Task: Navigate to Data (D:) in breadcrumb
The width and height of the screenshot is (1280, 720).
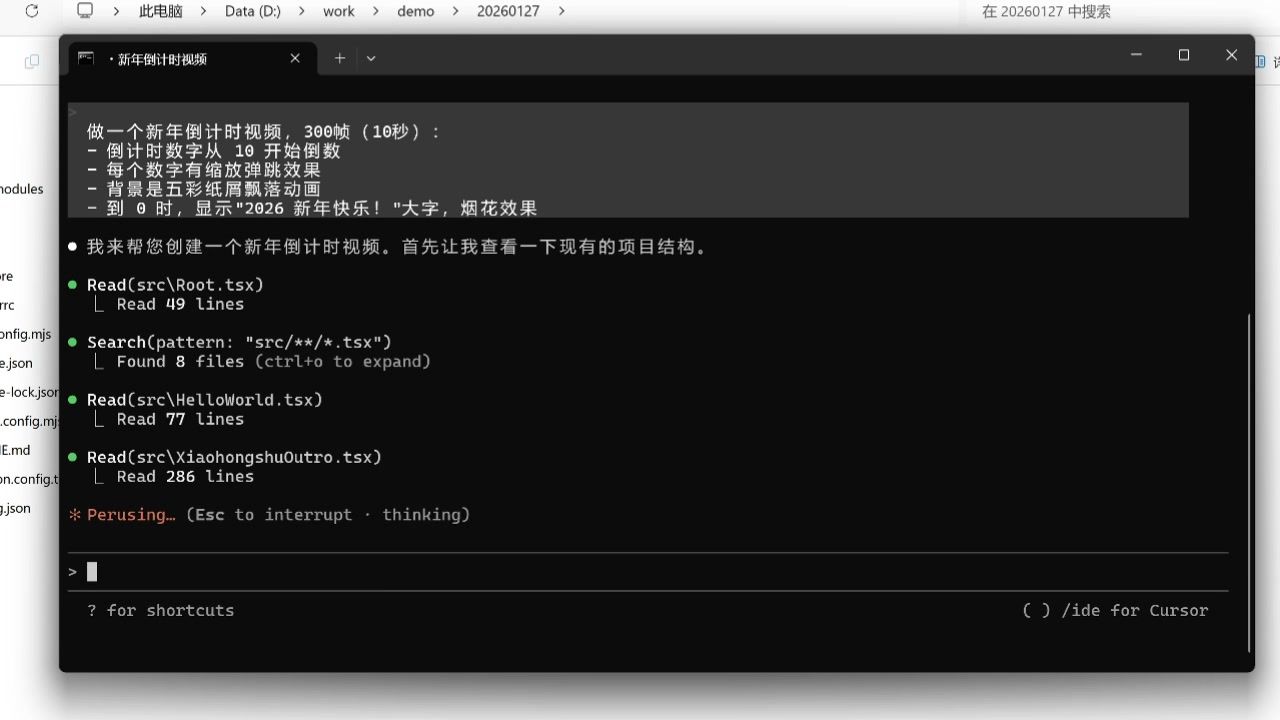Action: [252, 11]
